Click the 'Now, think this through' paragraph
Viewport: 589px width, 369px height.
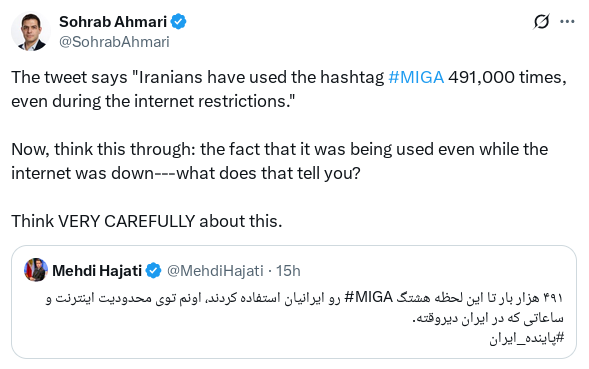pyautogui.click(x=279, y=161)
